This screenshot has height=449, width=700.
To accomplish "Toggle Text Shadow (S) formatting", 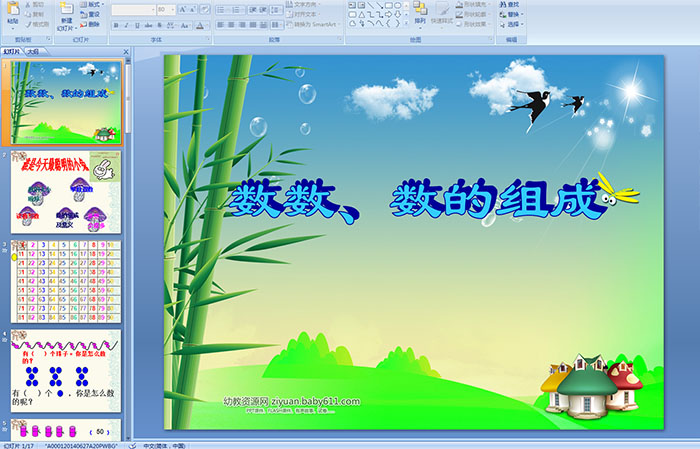I will (160, 25).
